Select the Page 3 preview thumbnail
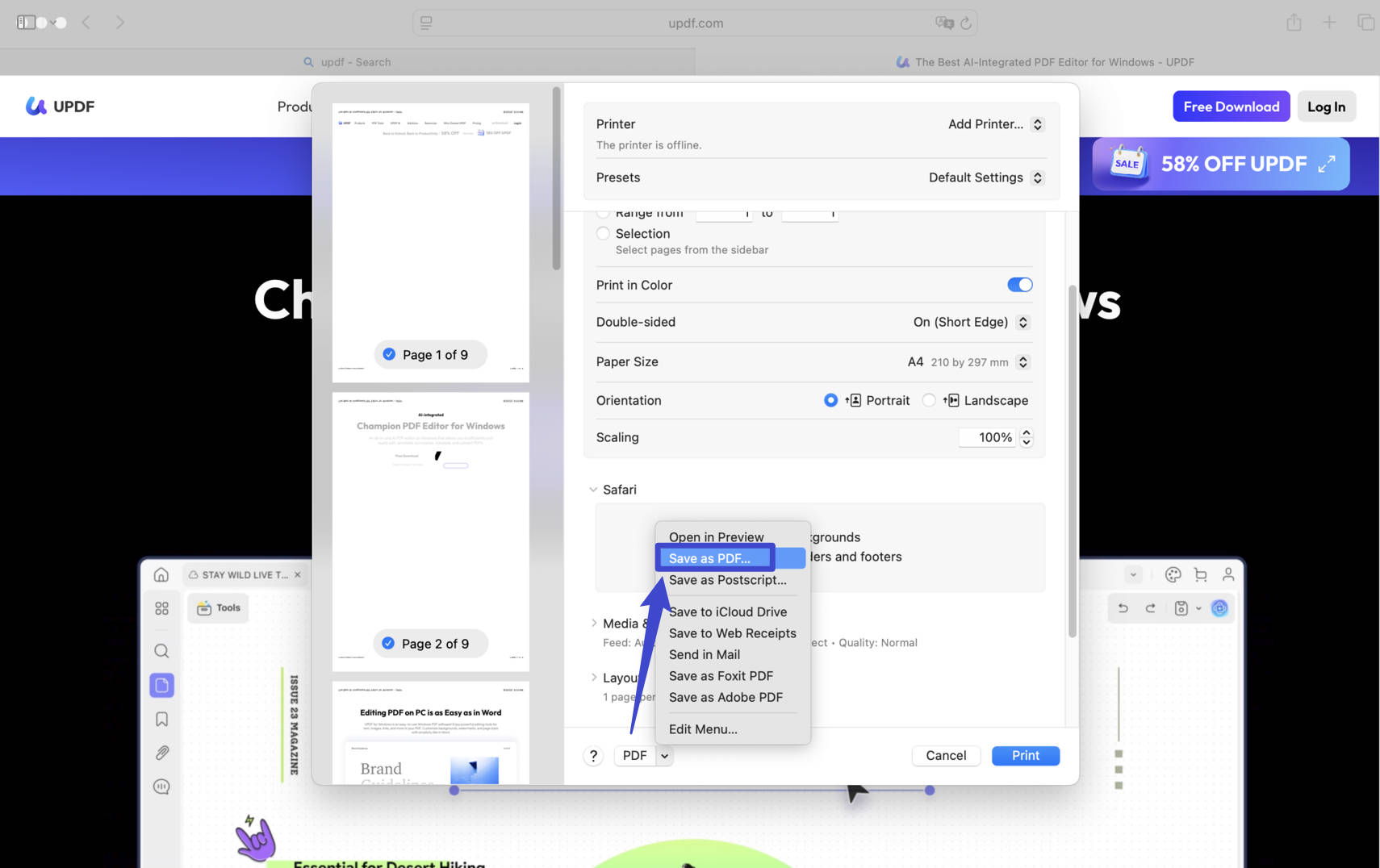Screen dimensions: 1380x868 [431, 732]
